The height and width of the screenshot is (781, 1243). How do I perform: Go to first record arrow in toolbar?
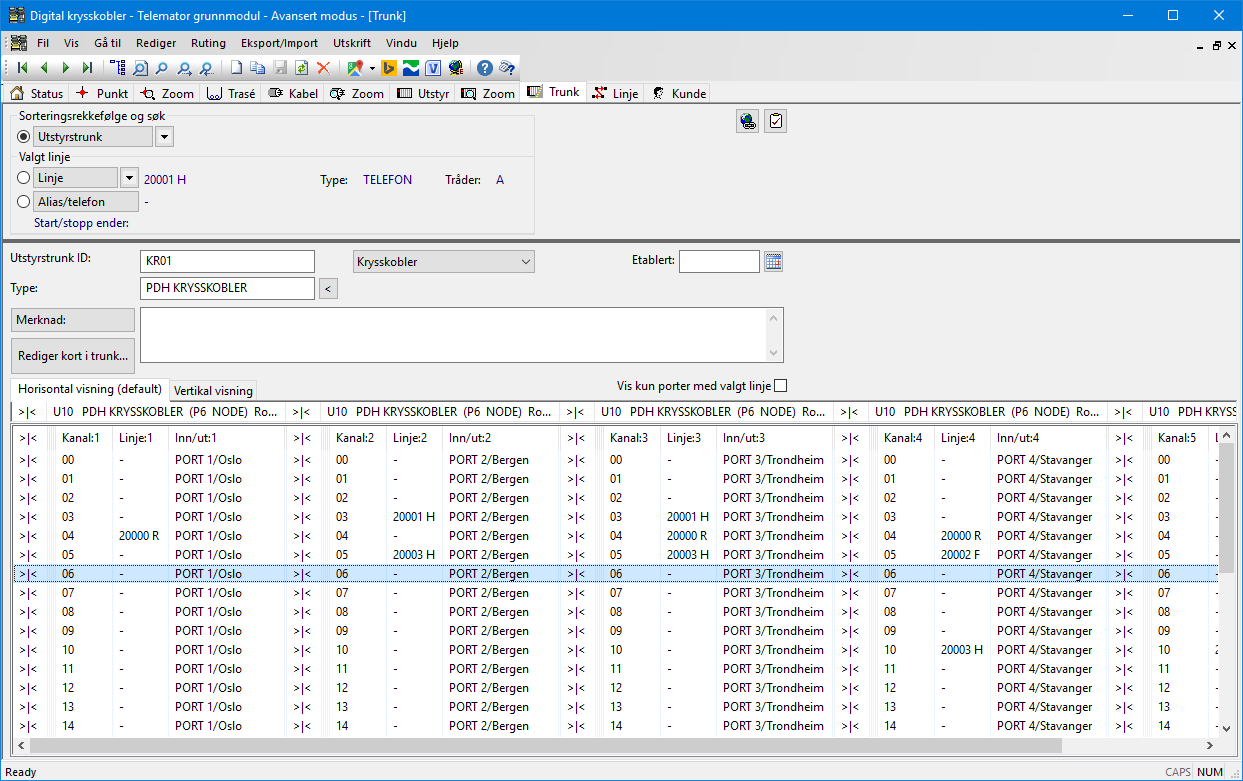[x=22, y=68]
